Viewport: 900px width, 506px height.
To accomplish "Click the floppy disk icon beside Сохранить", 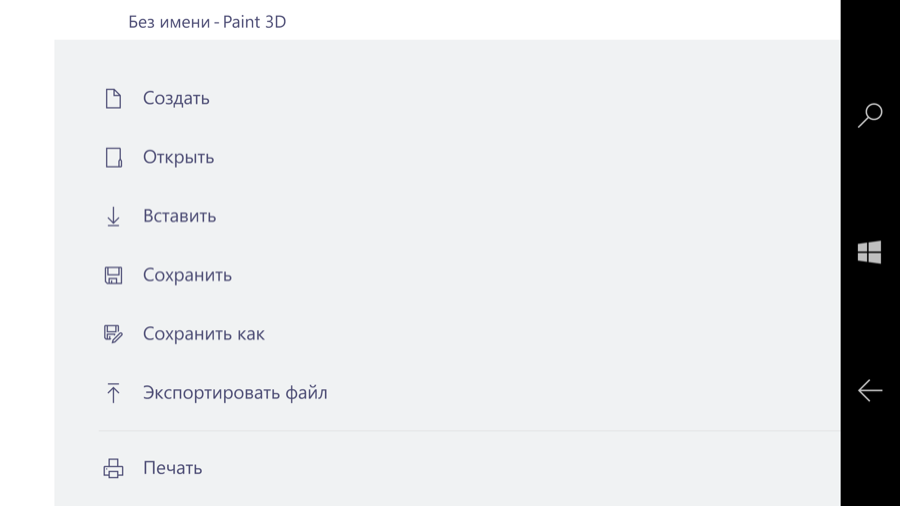I will [113, 275].
